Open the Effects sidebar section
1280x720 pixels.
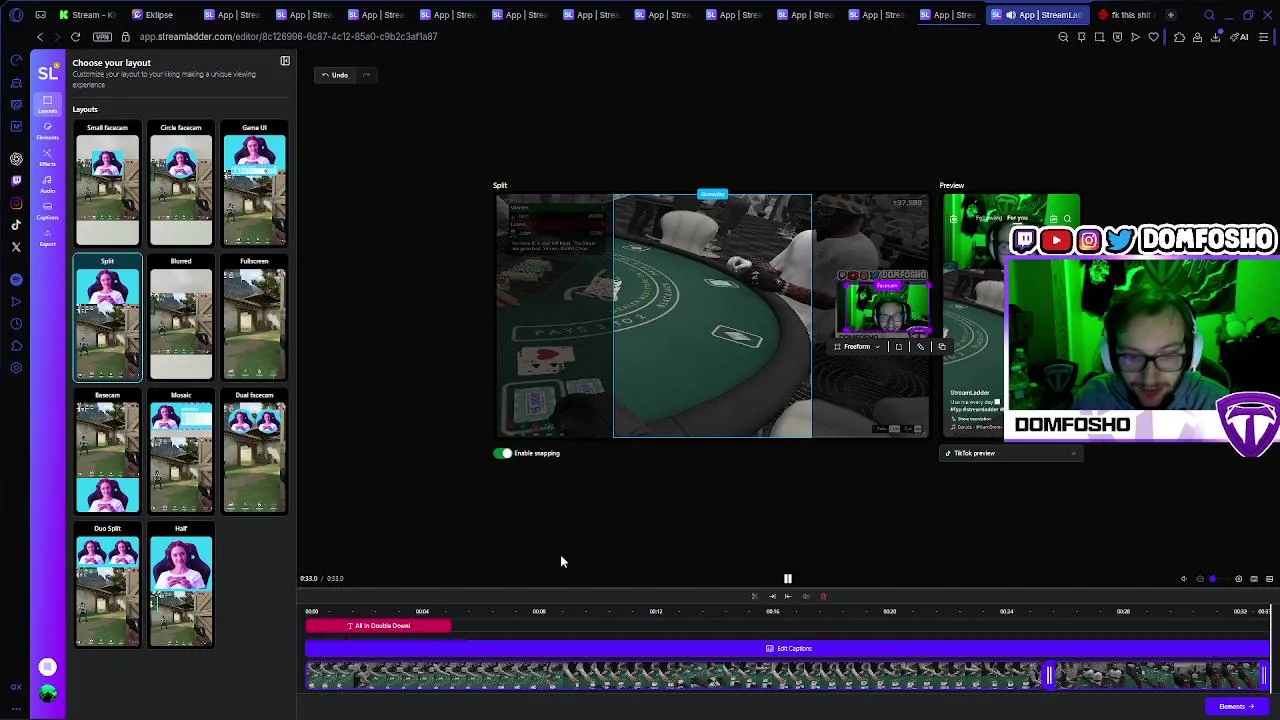[47, 157]
